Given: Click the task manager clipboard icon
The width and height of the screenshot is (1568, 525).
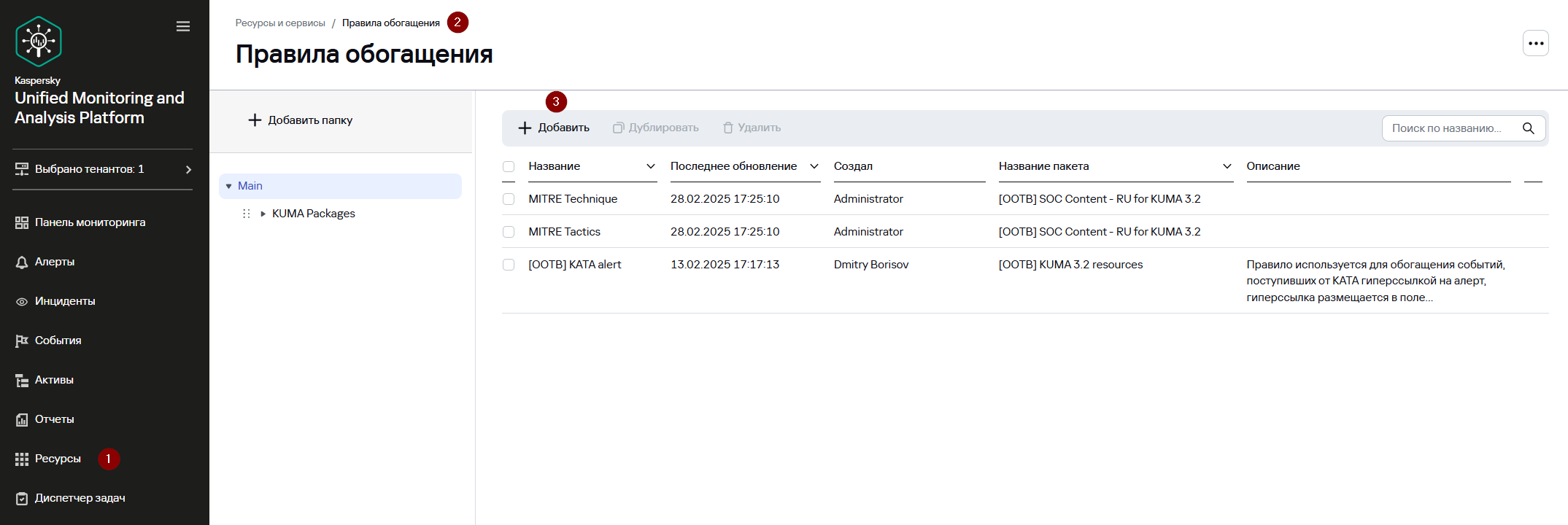Looking at the screenshot, I should click(x=22, y=498).
